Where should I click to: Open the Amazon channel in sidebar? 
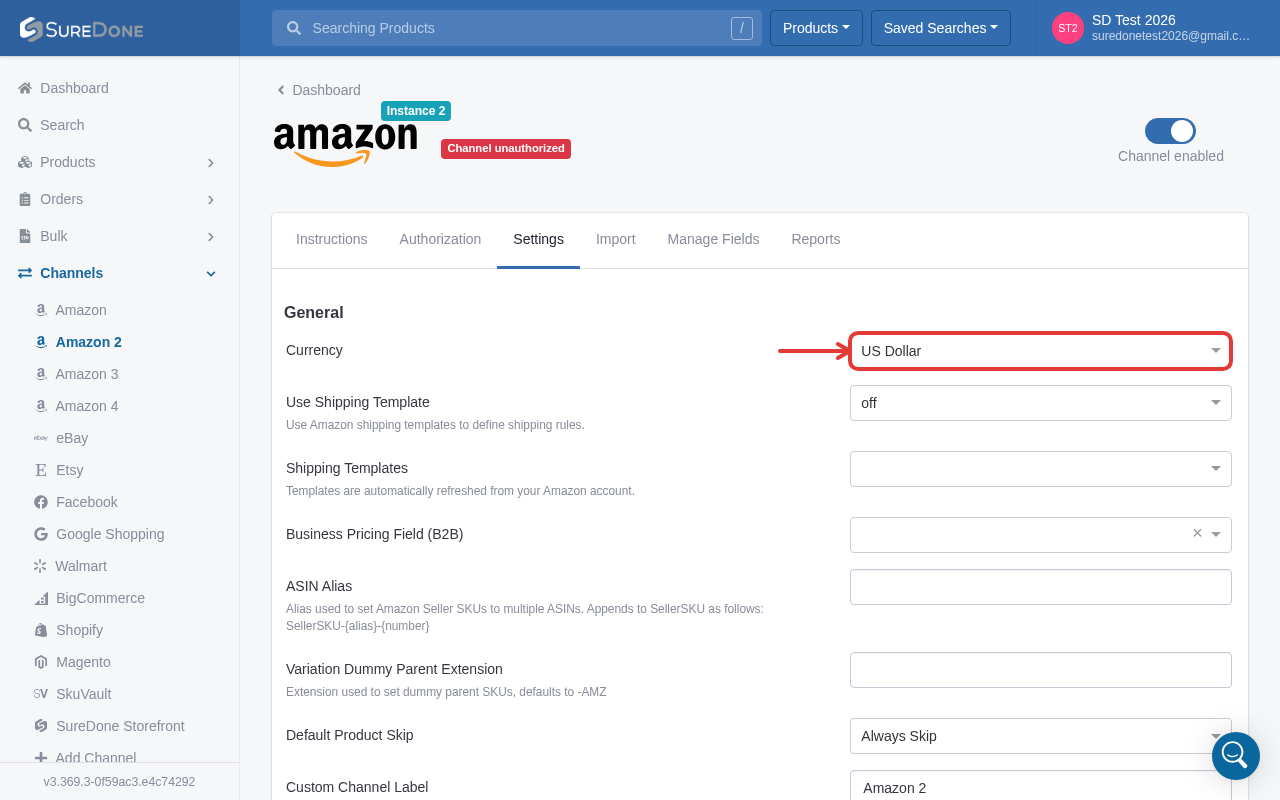click(x=81, y=310)
